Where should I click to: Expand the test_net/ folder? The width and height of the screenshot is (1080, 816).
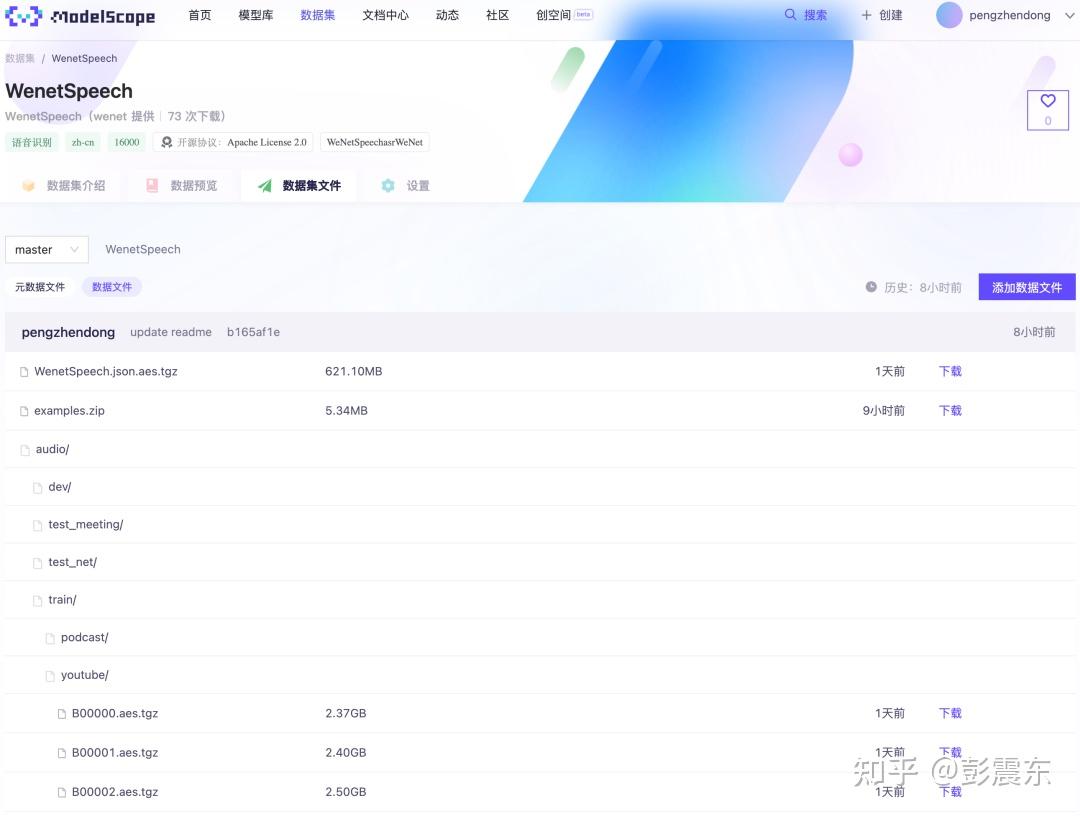click(72, 563)
